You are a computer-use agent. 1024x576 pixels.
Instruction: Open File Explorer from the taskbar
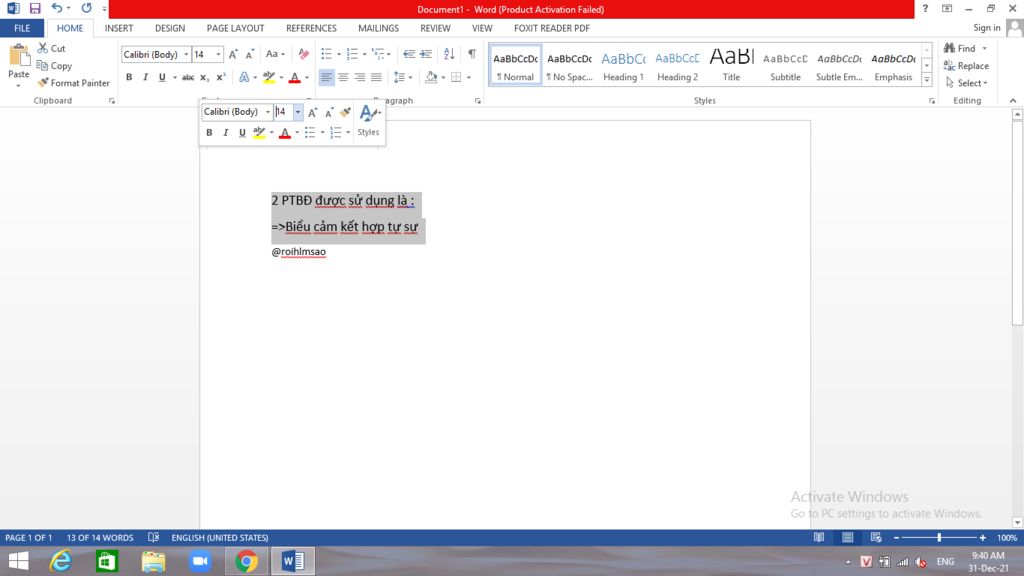pos(153,561)
